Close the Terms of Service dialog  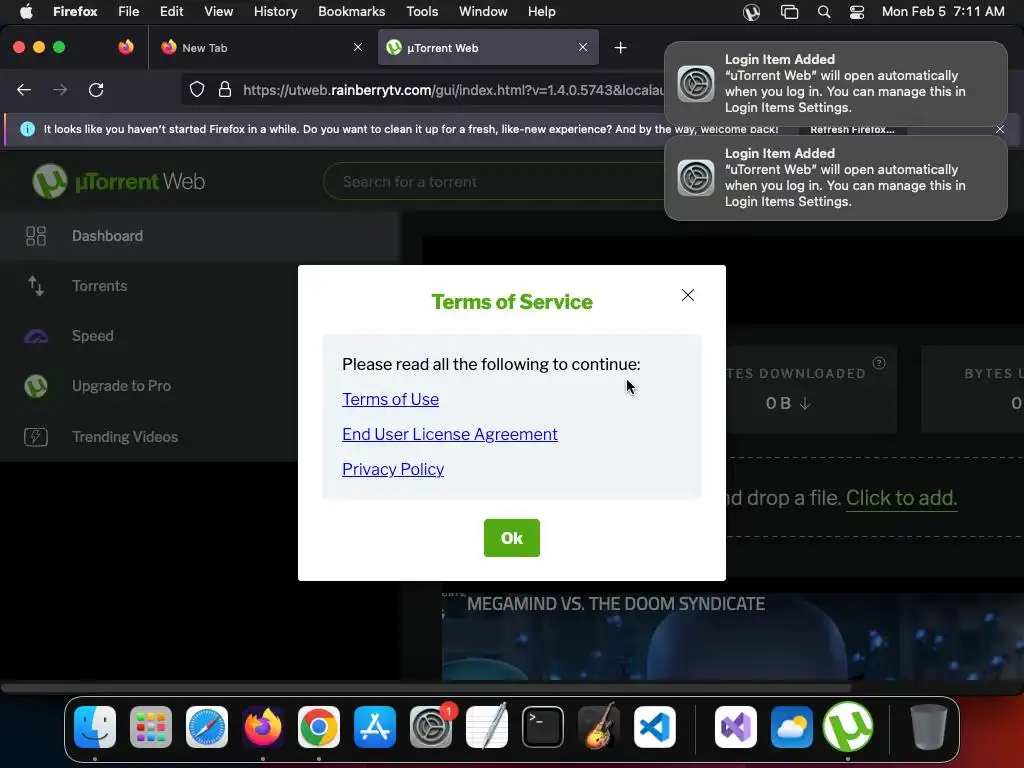(x=688, y=295)
